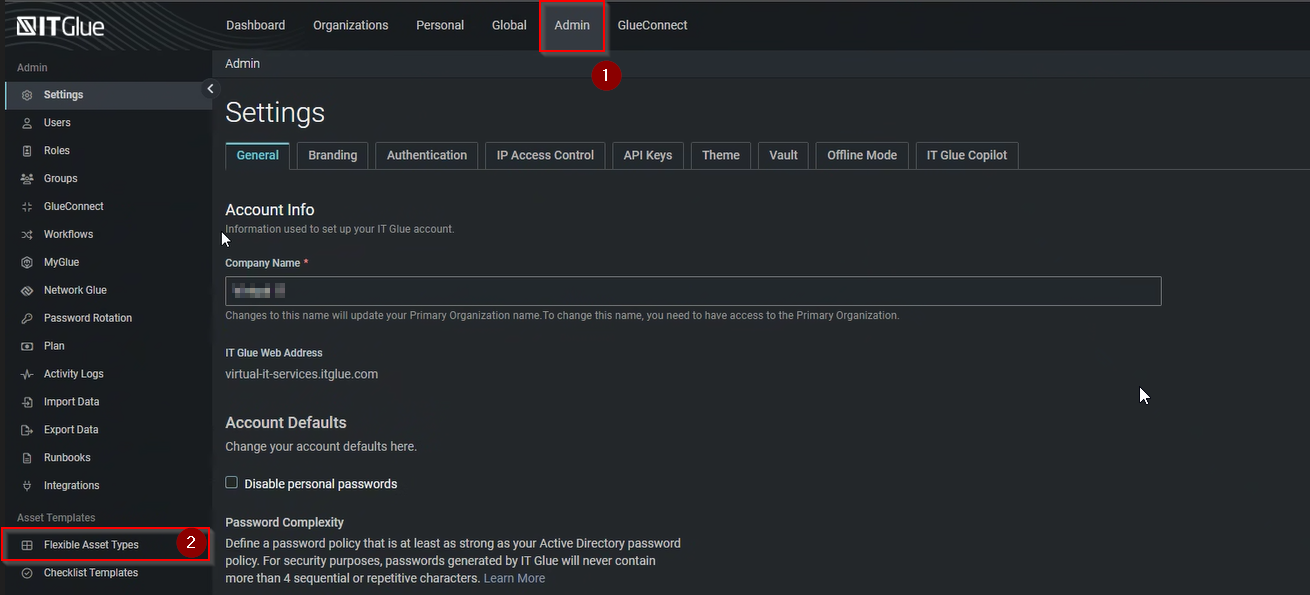Viewport: 1310px width, 595px height.
Task: Open the Dashboard menu
Action: tap(255, 25)
